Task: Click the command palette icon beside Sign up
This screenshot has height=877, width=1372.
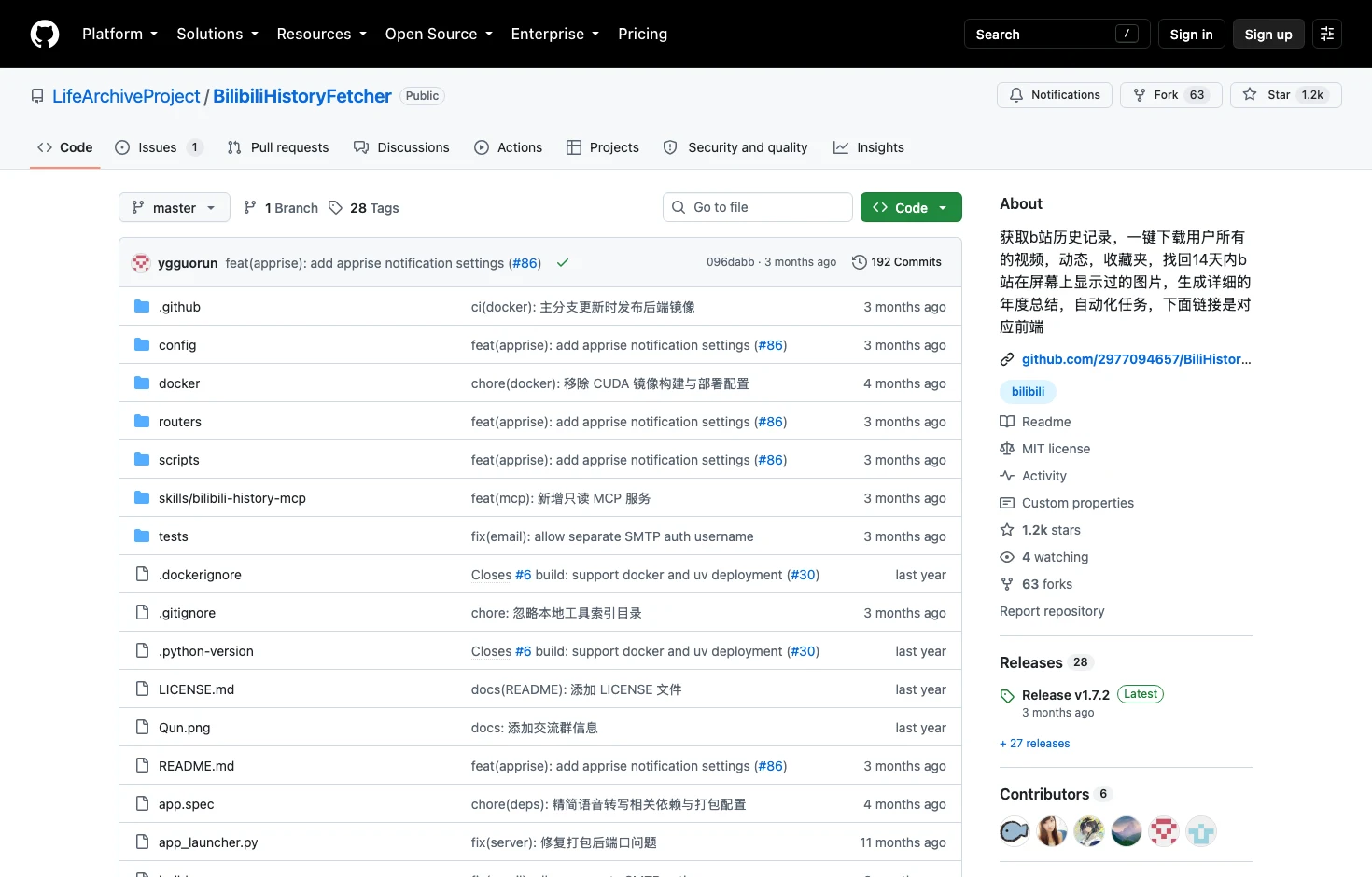Action: (x=1327, y=34)
